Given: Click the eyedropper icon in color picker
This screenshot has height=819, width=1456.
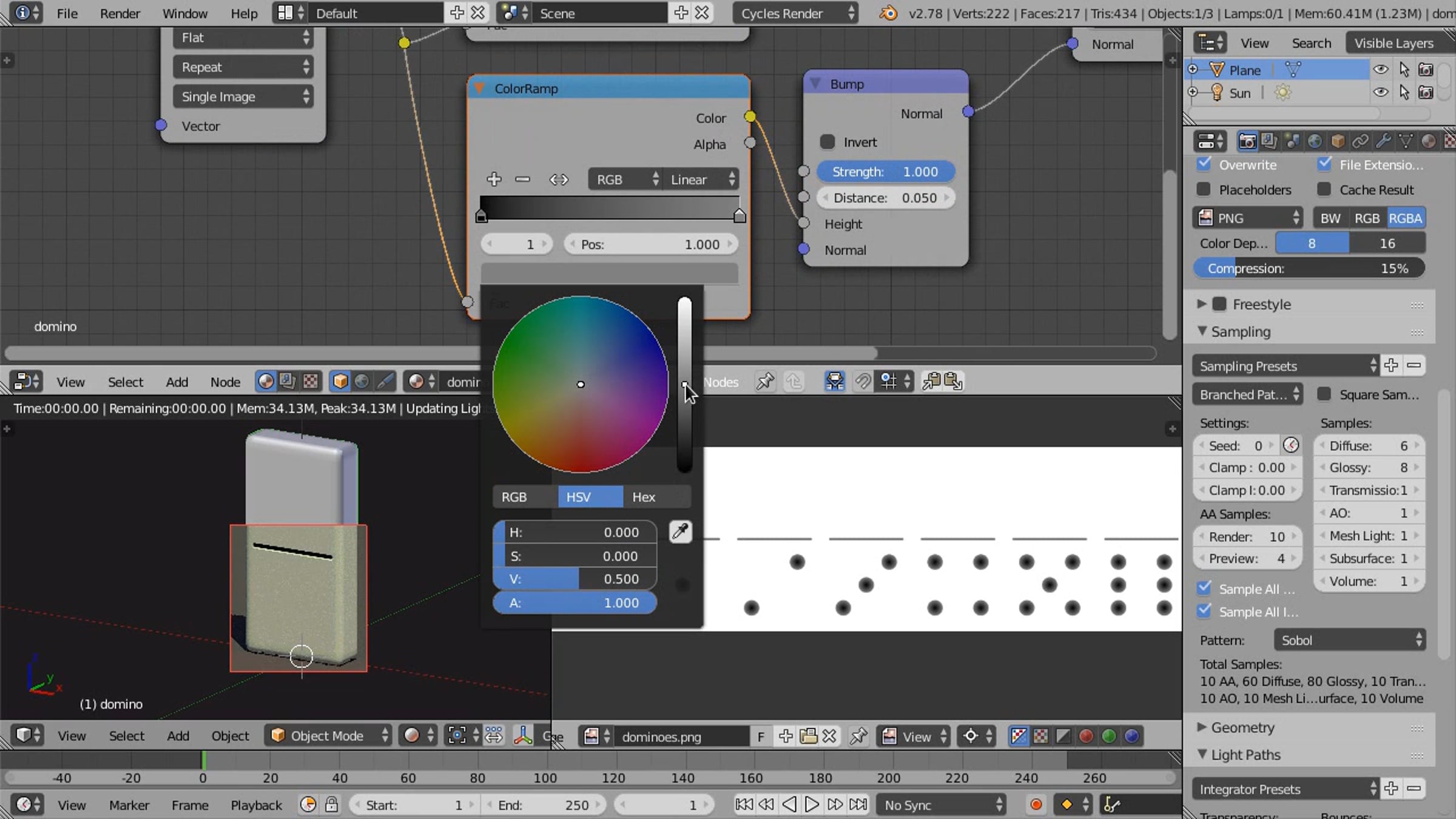Looking at the screenshot, I should (680, 532).
